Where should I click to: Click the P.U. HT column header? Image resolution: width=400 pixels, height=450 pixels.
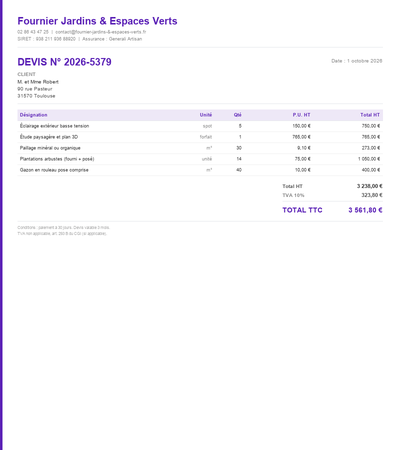click(301, 115)
